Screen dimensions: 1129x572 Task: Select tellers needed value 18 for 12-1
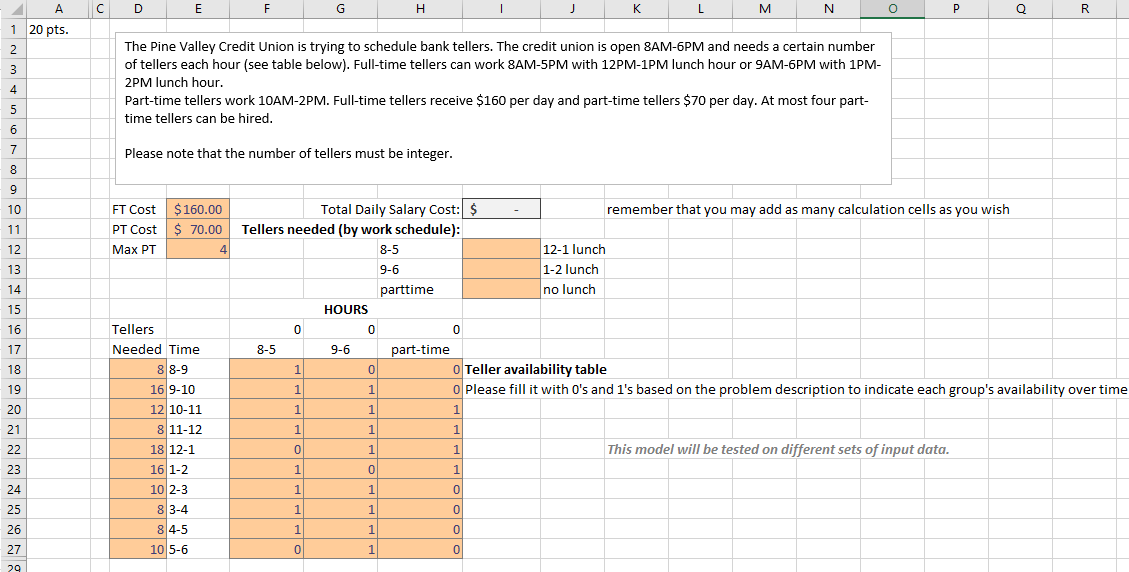138,450
